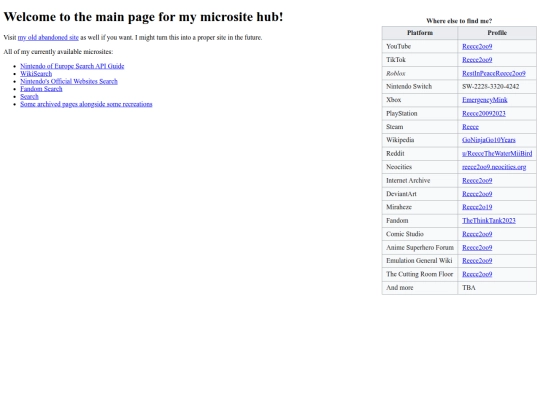Click the "PlayStation" platform cell
This screenshot has width=540, height=405.
[420, 113]
